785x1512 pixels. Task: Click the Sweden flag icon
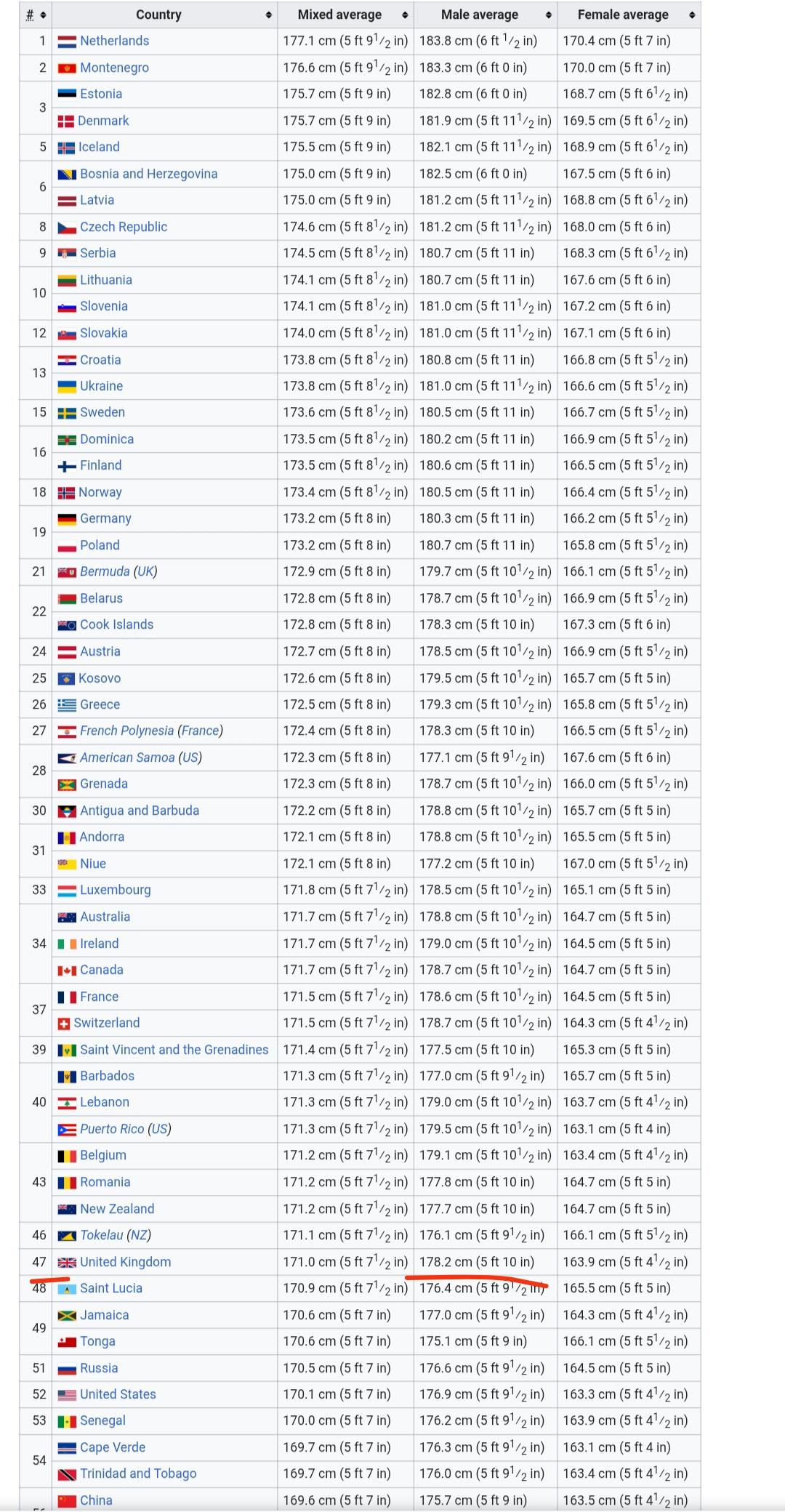pyautogui.click(x=67, y=413)
